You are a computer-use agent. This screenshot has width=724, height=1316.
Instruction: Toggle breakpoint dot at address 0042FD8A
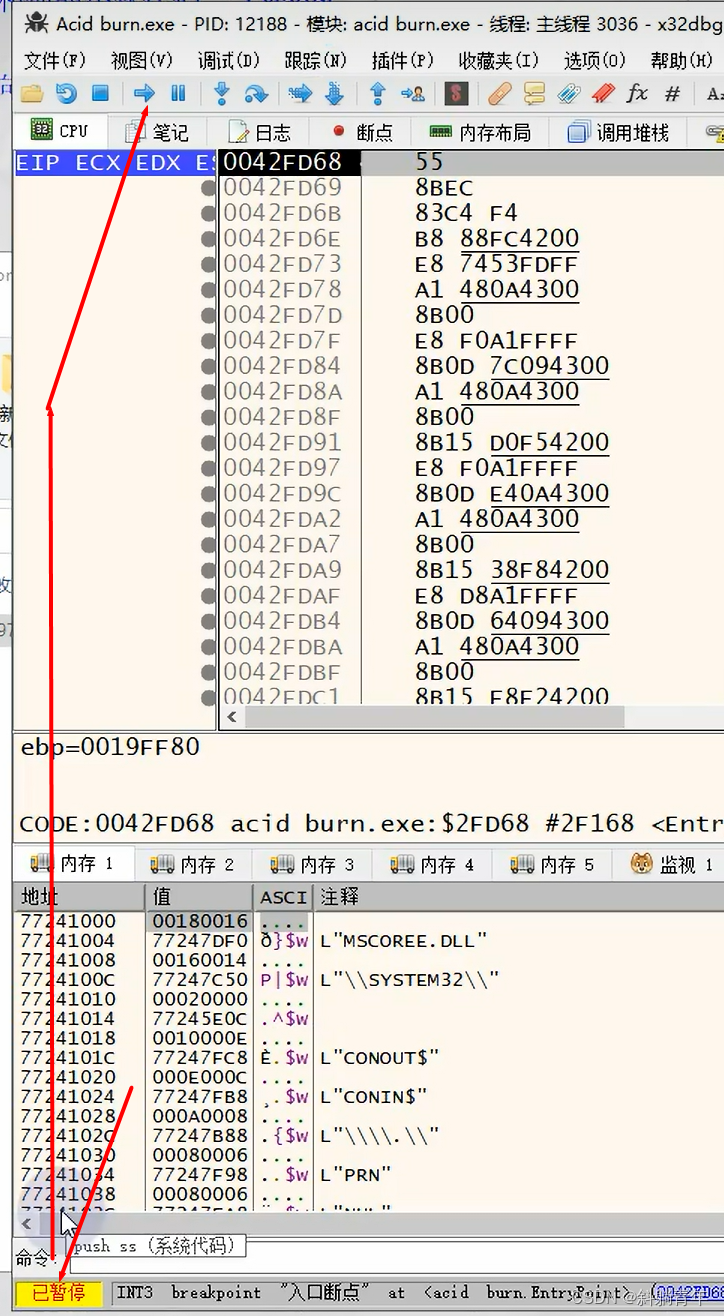click(x=208, y=391)
